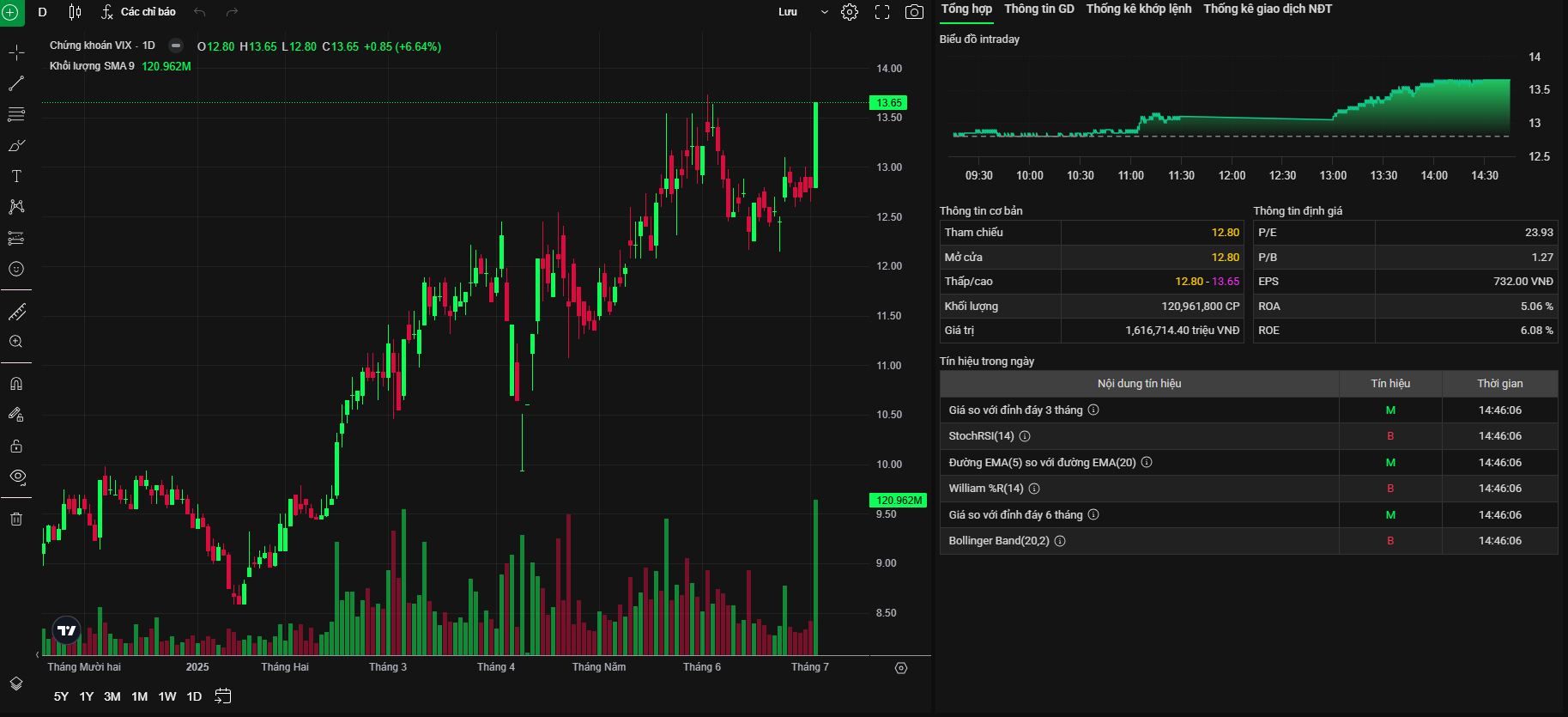Enter fullscreen chart mode

(x=882, y=12)
